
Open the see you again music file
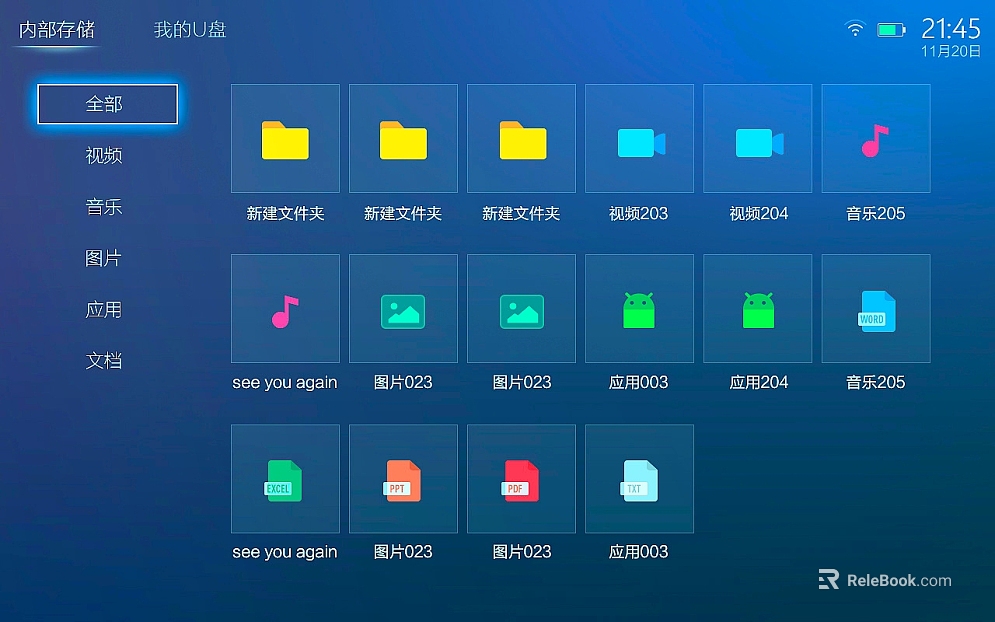pos(285,309)
